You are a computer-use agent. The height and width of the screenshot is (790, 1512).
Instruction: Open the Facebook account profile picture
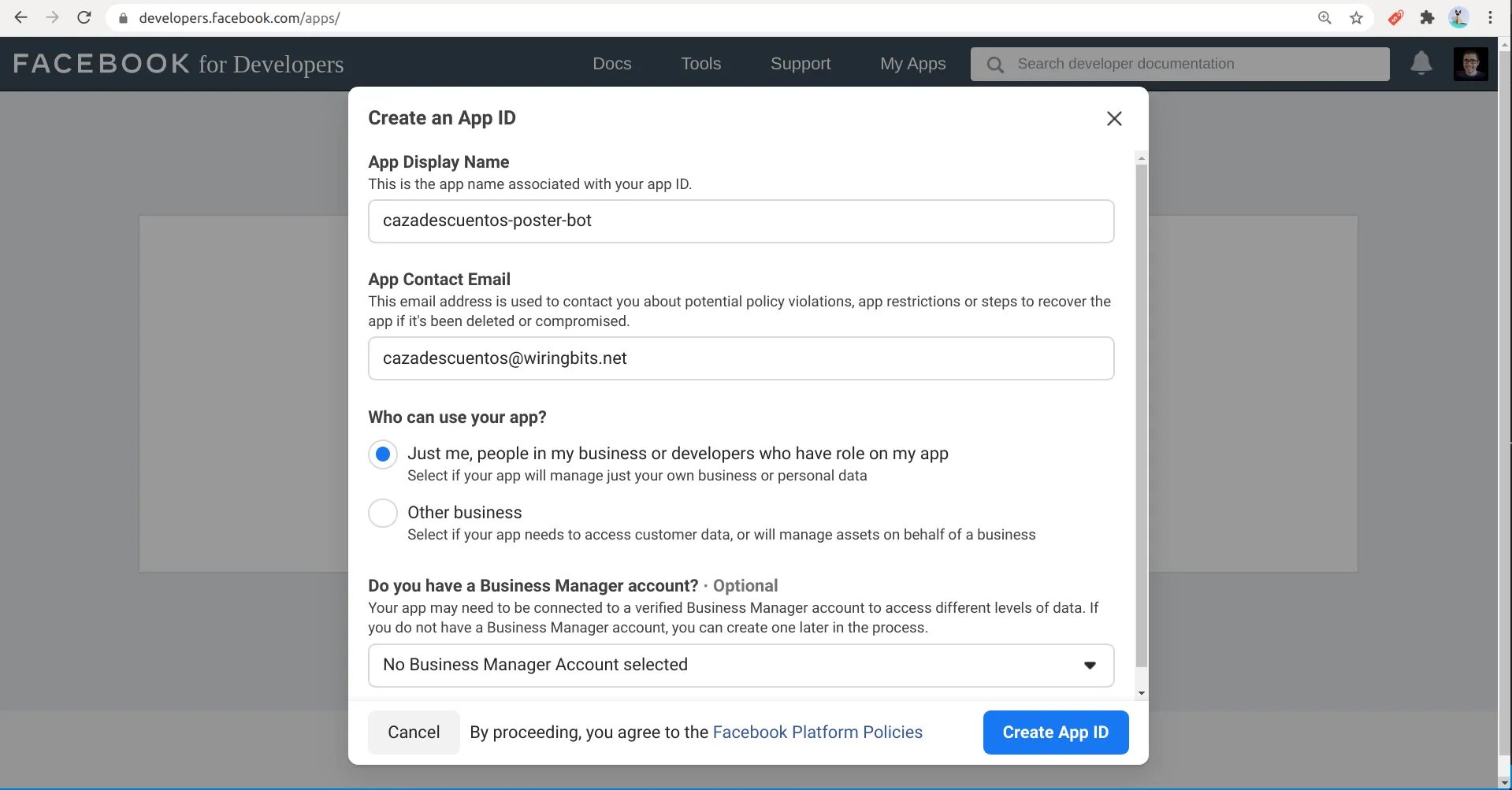tap(1471, 64)
